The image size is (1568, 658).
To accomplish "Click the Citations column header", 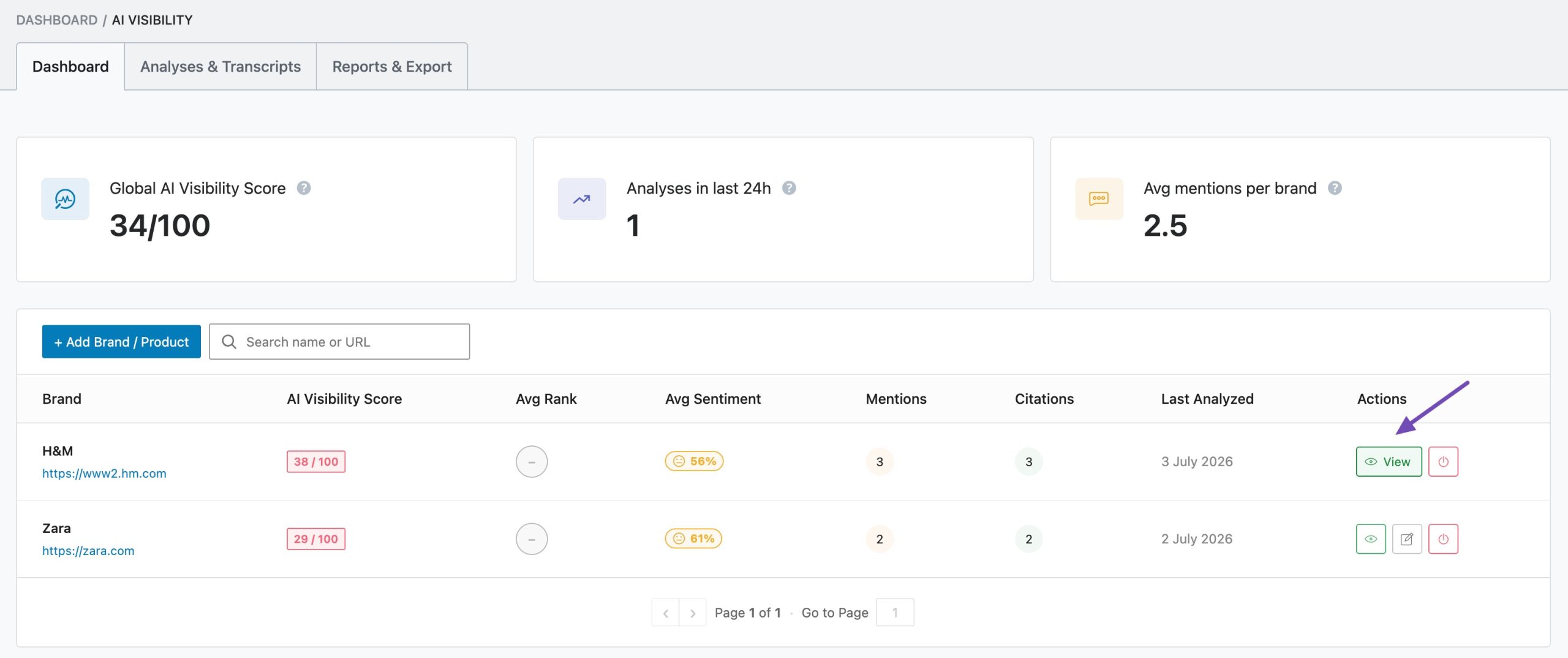I will [1044, 399].
